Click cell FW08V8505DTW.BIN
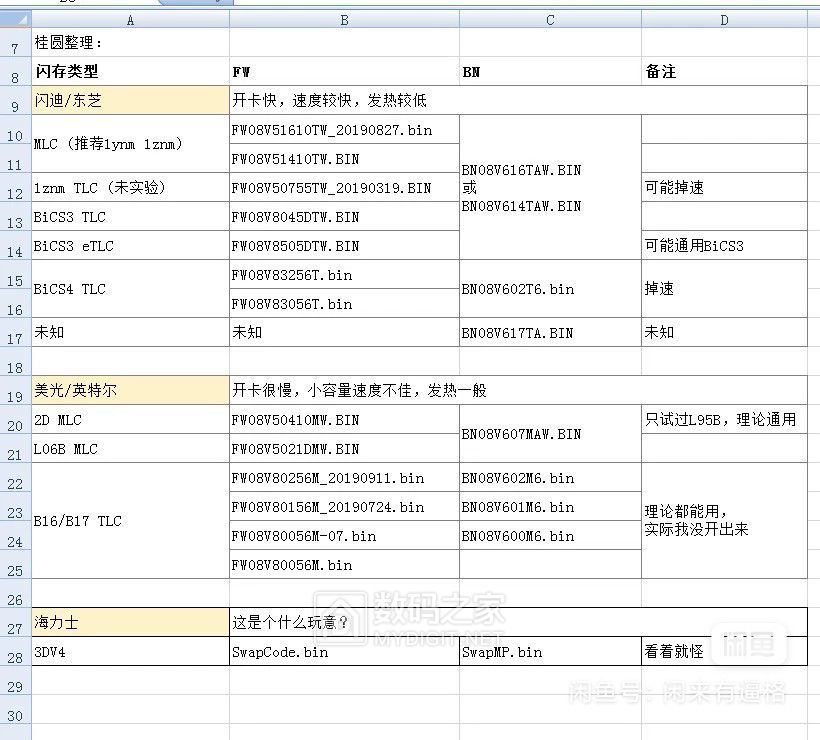Viewport: 820px width, 740px height. 344,245
